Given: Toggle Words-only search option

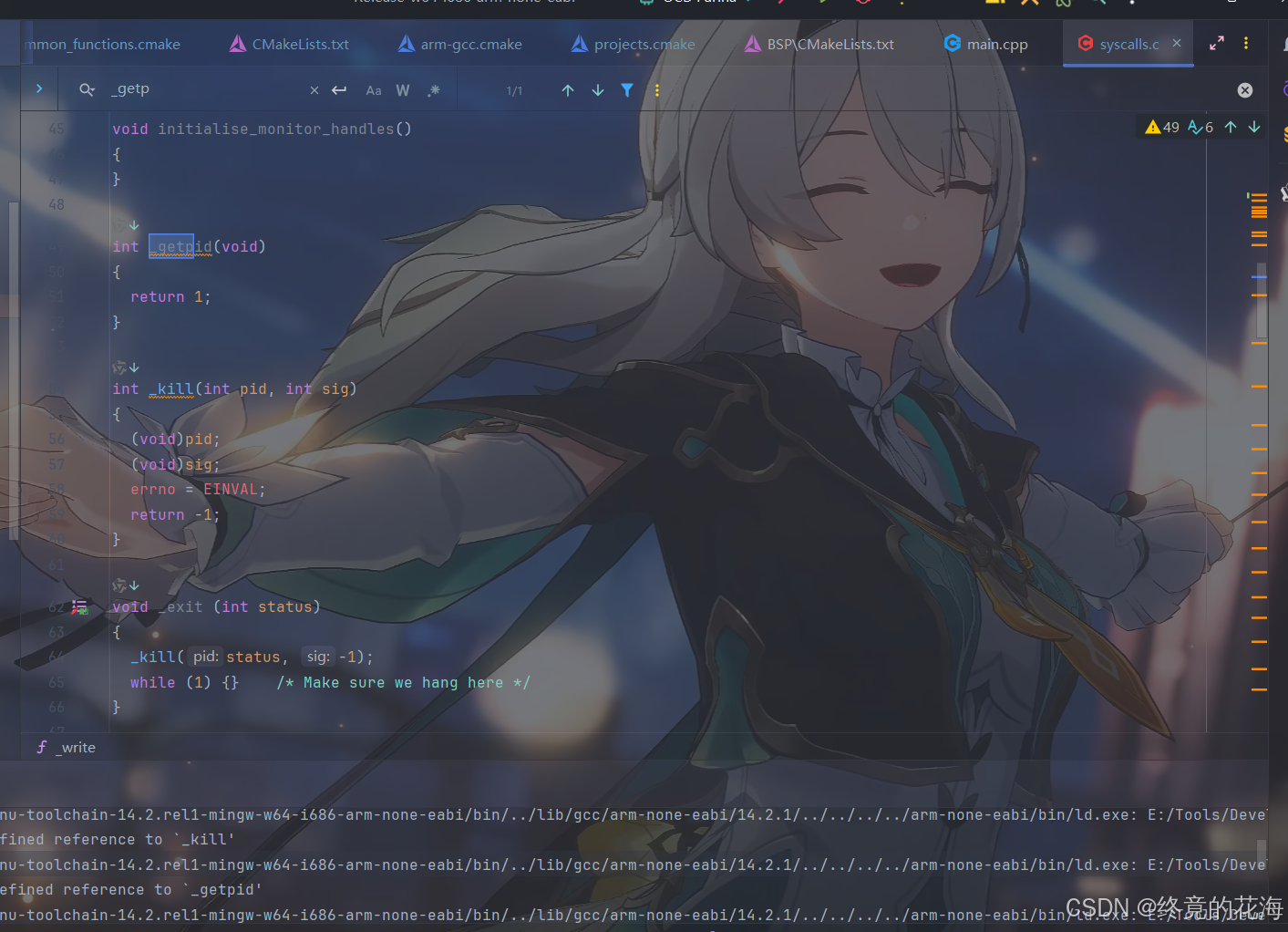Looking at the screenshot, I should click(x=403, y=90).
